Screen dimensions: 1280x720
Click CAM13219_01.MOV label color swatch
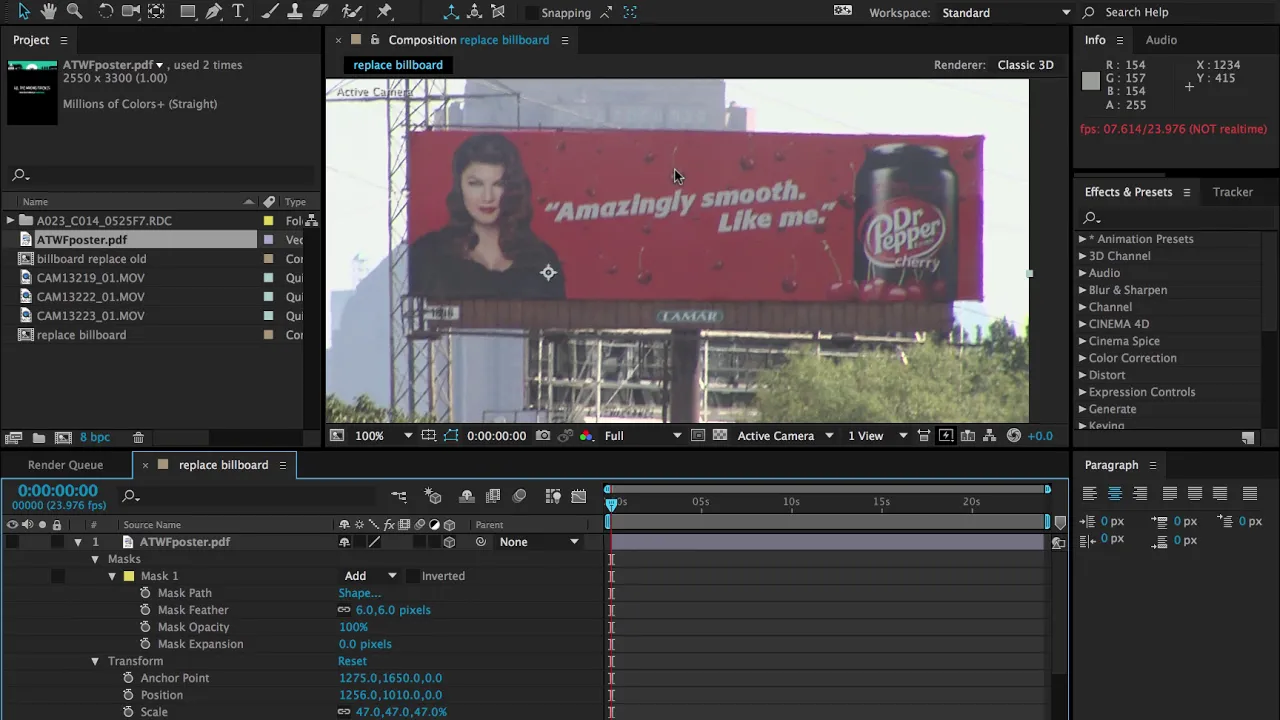(268, 278)
